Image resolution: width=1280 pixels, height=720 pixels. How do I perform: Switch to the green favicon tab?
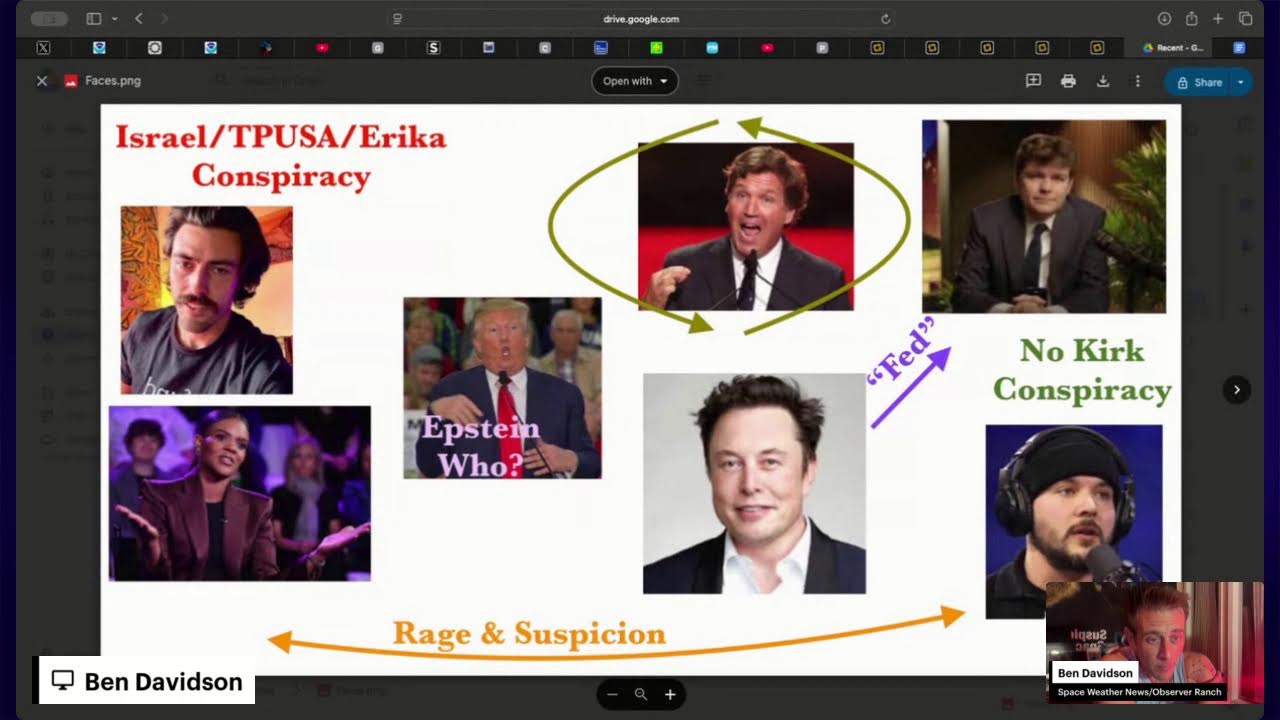[656, 47]
